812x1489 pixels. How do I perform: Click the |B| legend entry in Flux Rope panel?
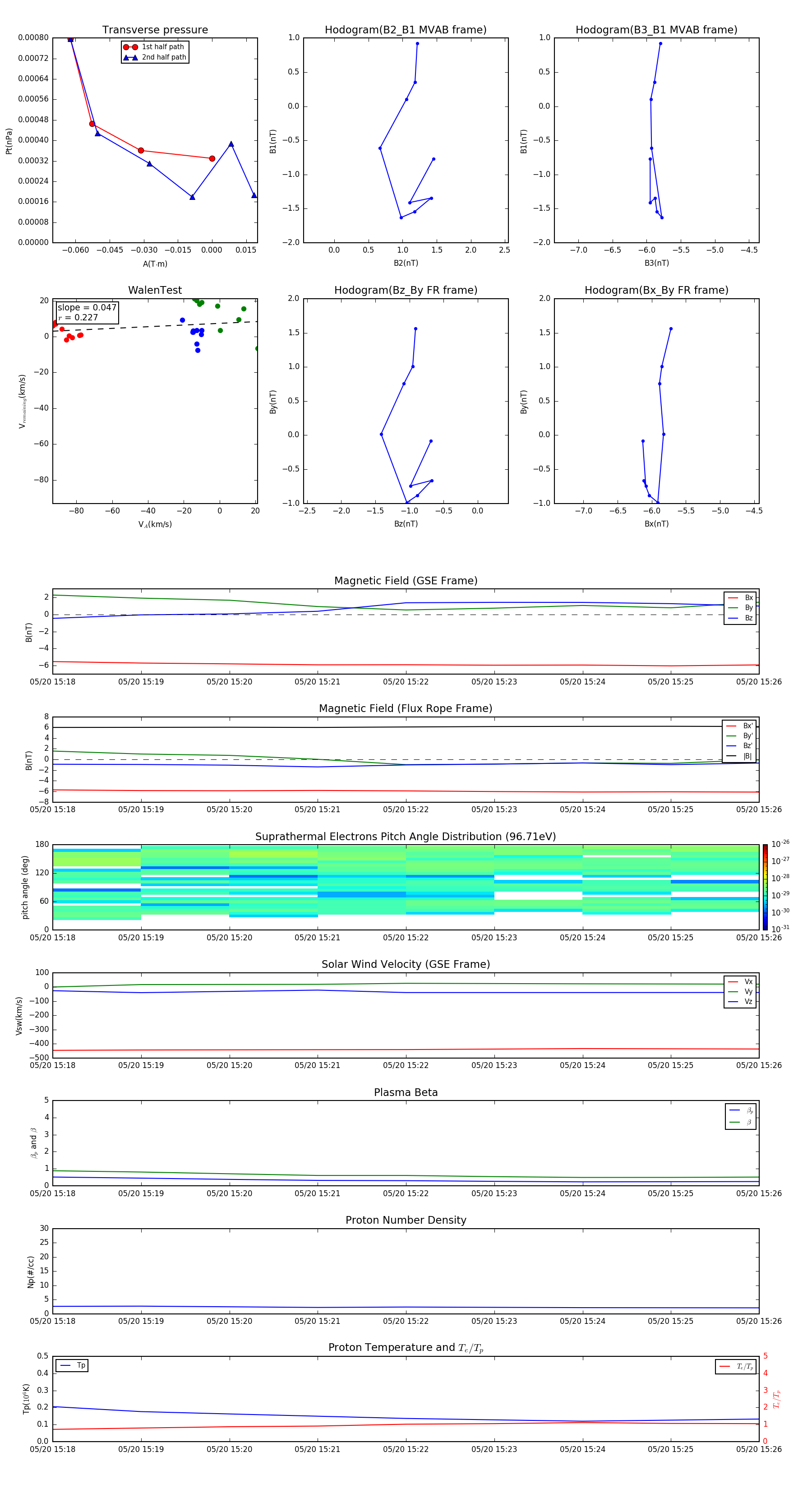click(x=740, y=757)
